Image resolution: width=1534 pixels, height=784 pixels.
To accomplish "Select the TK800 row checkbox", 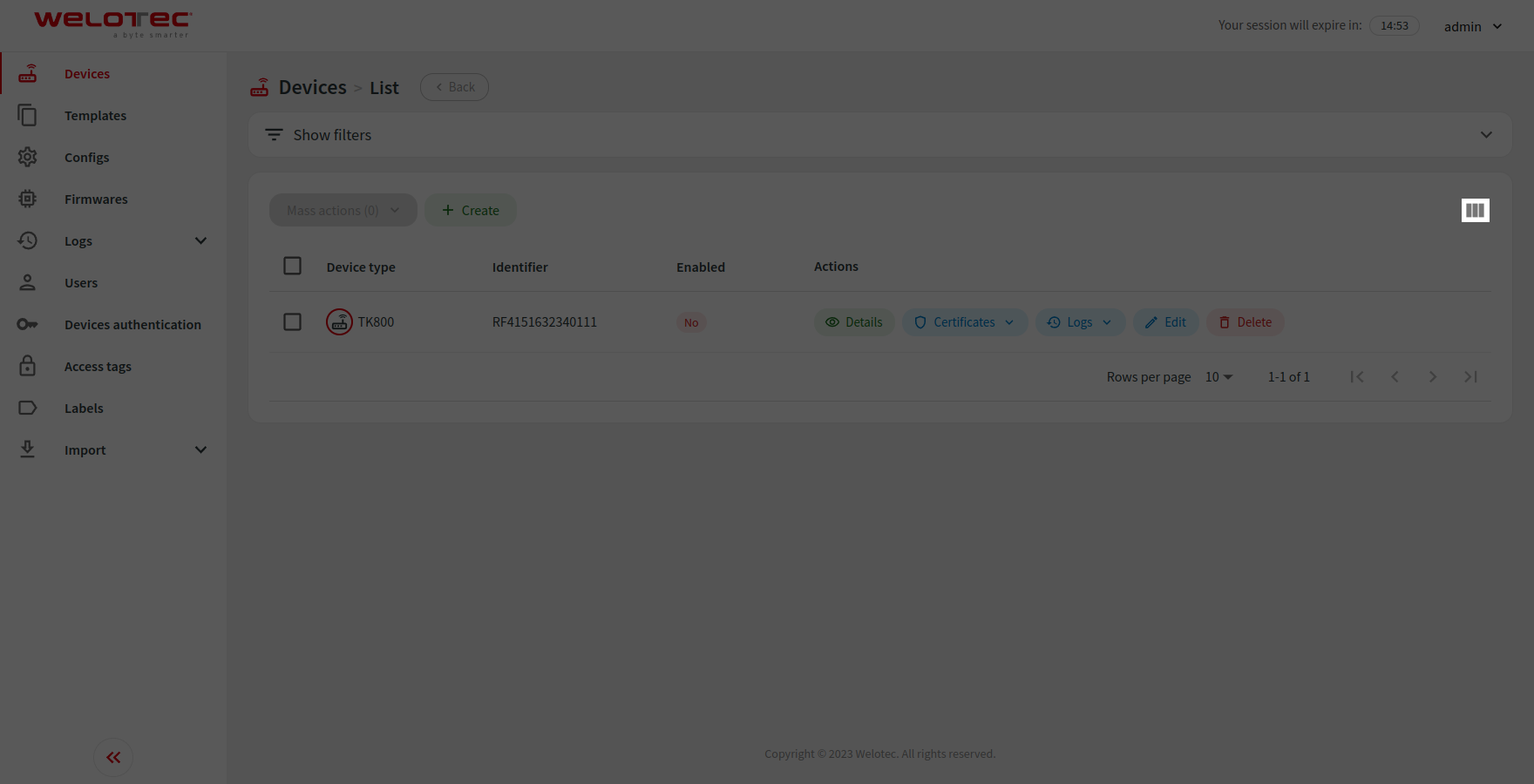I will pyautogui.click(x=293, y=322).
